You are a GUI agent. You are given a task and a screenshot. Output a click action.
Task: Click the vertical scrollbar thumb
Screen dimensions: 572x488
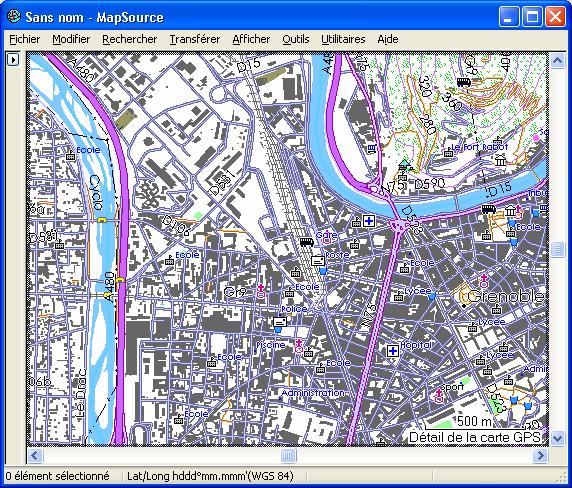[x=557, y=249]
